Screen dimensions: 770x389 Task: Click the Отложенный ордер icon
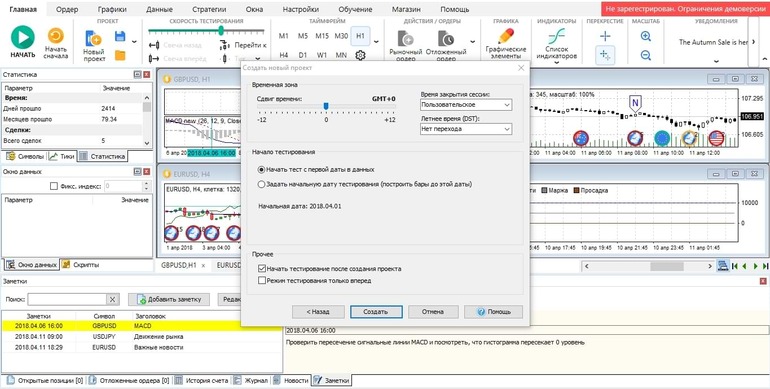coord(446,38)
